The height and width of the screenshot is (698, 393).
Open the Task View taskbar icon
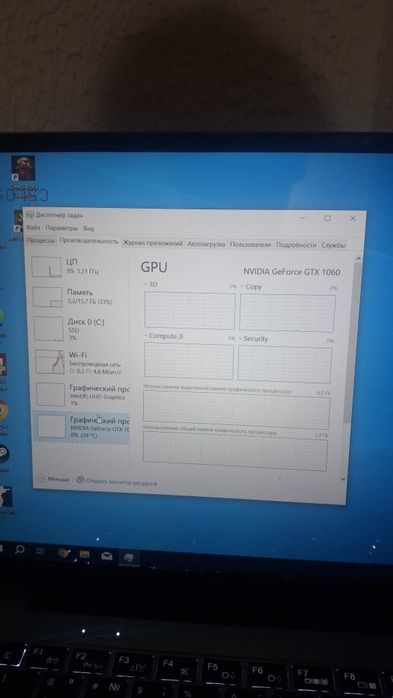pyautogui.click(x=40, y=551)
